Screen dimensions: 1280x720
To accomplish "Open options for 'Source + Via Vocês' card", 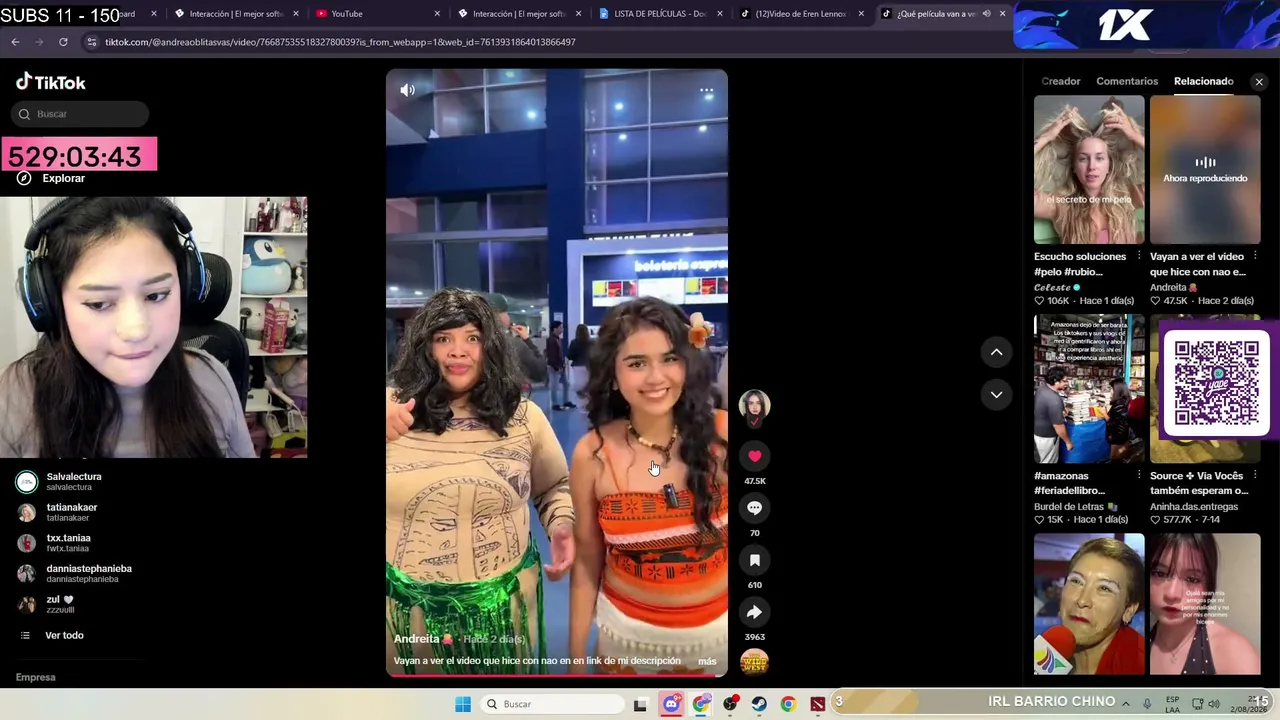I will tap(1255, 476).
